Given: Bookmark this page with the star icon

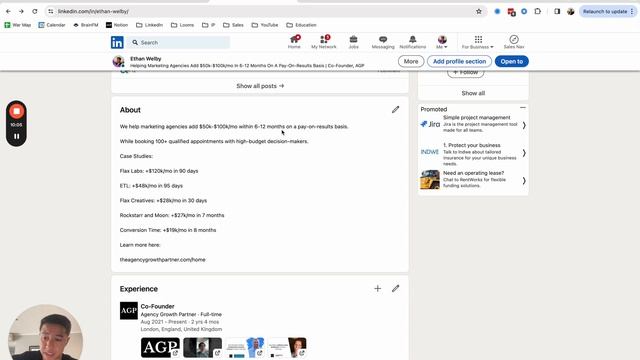Looking at the screenshot, I should [479, 11].
